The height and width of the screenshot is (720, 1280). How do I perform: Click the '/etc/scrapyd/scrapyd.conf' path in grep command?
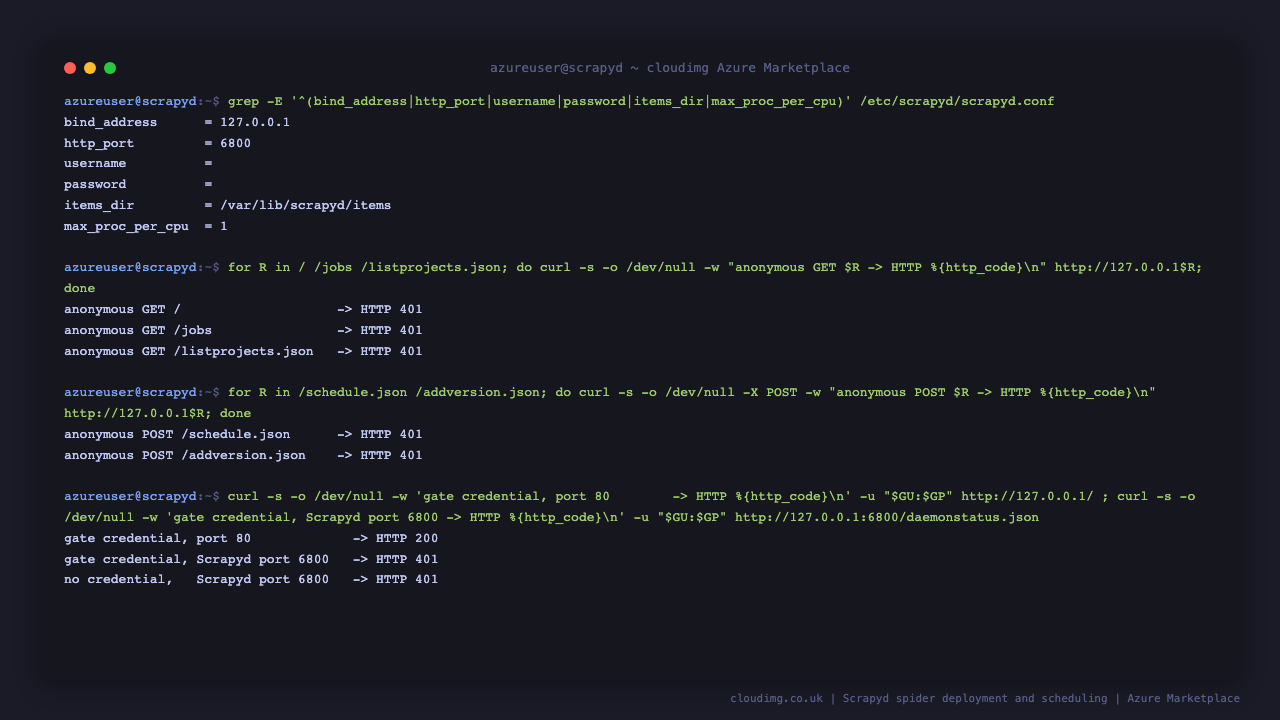(x=957, y=101)
